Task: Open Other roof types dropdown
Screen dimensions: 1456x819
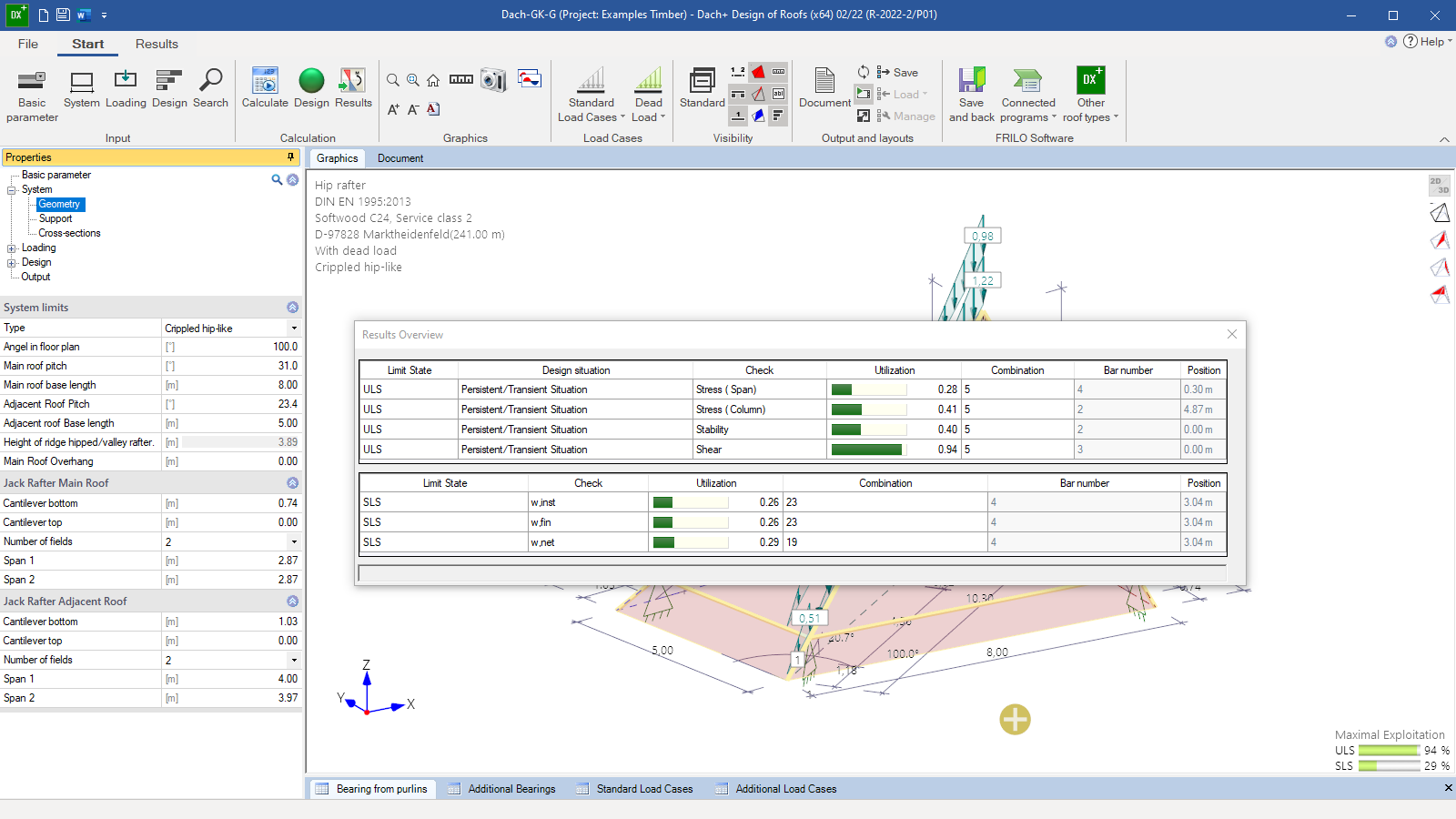Action: pos(1090,96)
